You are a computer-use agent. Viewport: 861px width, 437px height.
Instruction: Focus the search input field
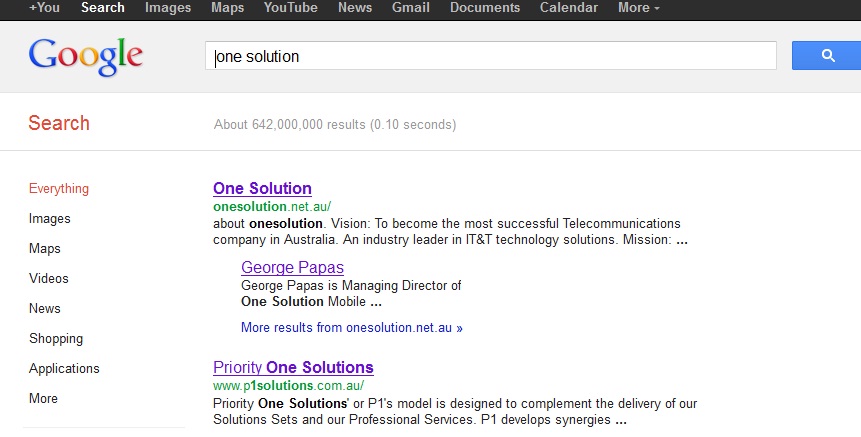tap(491, 55)
